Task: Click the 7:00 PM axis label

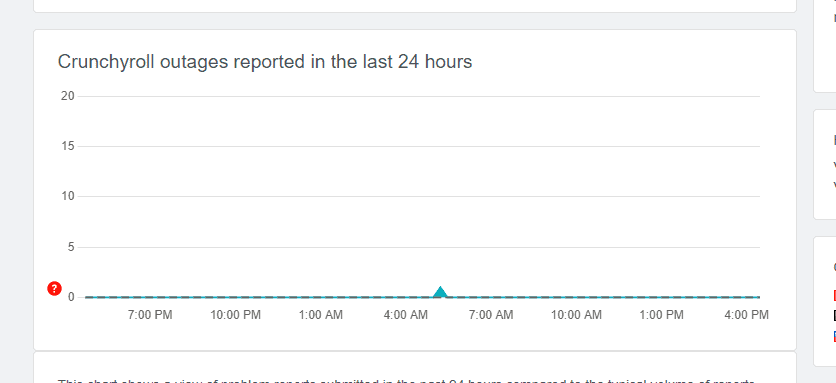Action: click(x=150, y=315)
